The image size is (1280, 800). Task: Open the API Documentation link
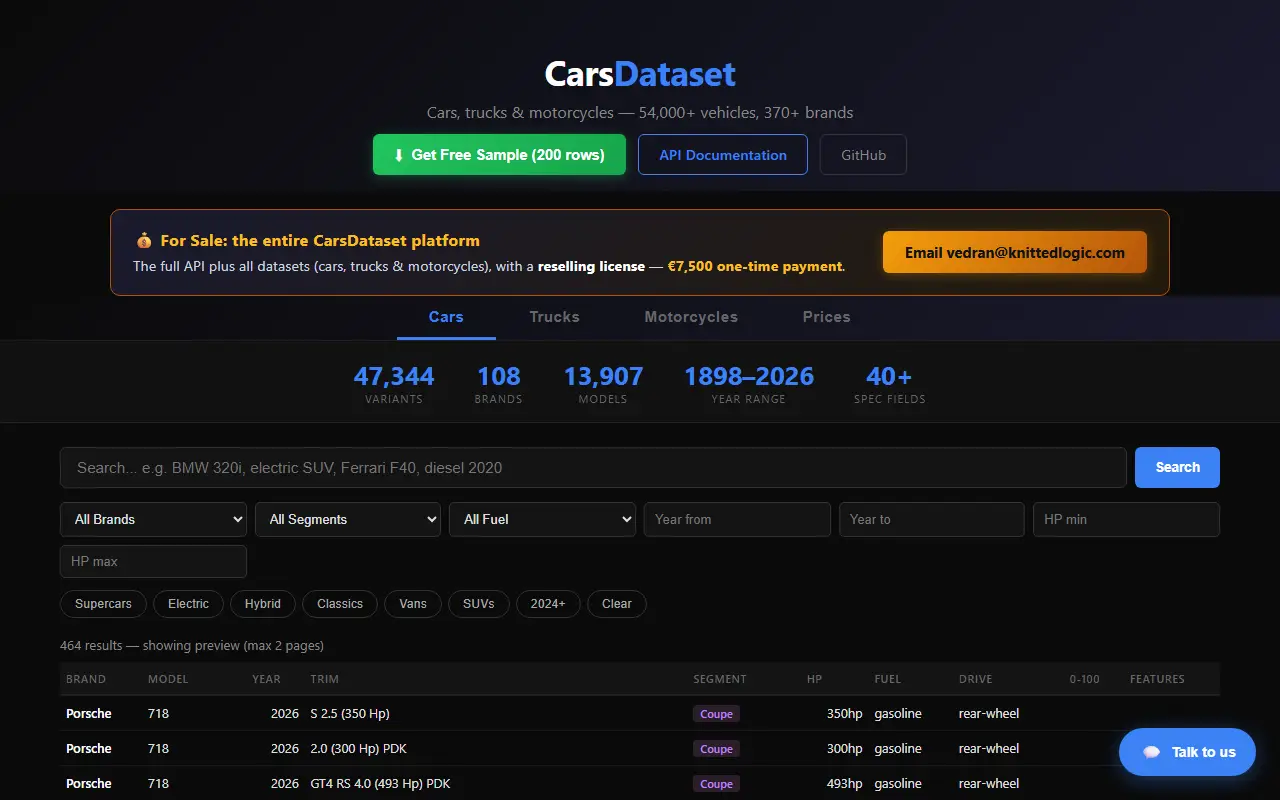pyautogui.click(x=723, y=155)
